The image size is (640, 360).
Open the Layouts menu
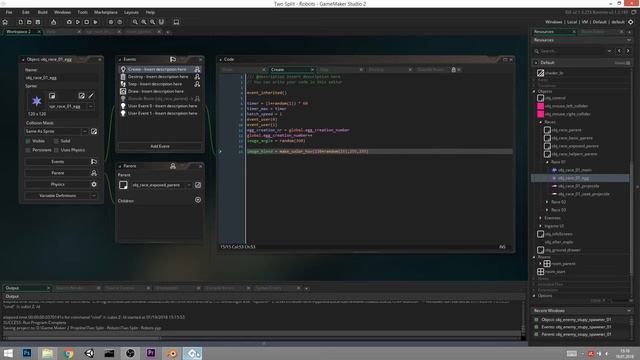click(x=131, y=12)
